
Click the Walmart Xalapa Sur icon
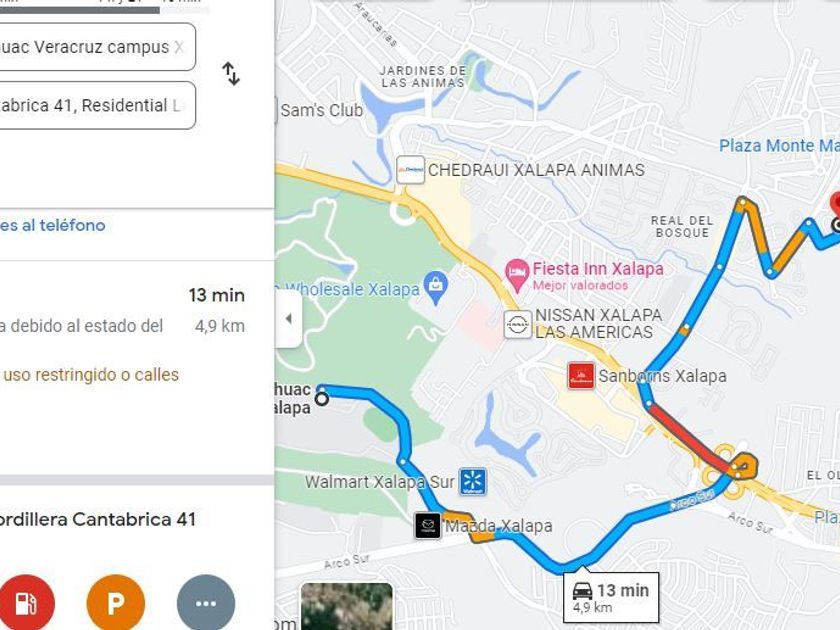(x=473, y=481)
